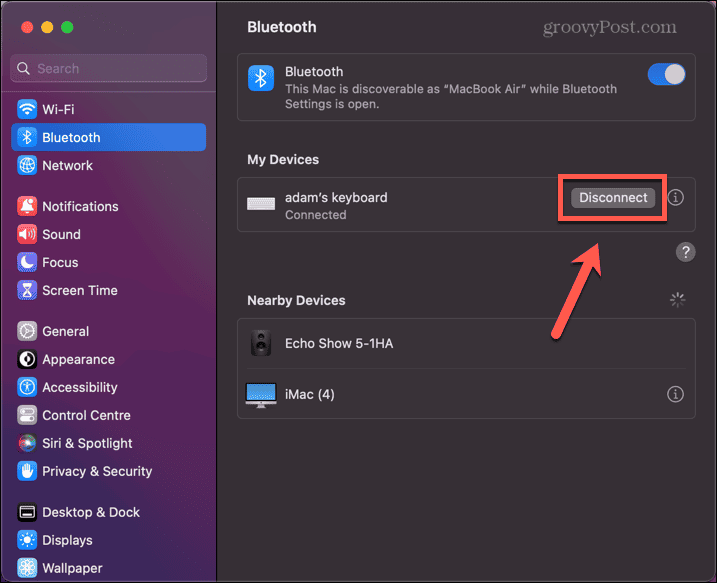Click the adam's keyboard name
Image resolution: width=717 pixels, height=583 pixels.
[336, 198]
